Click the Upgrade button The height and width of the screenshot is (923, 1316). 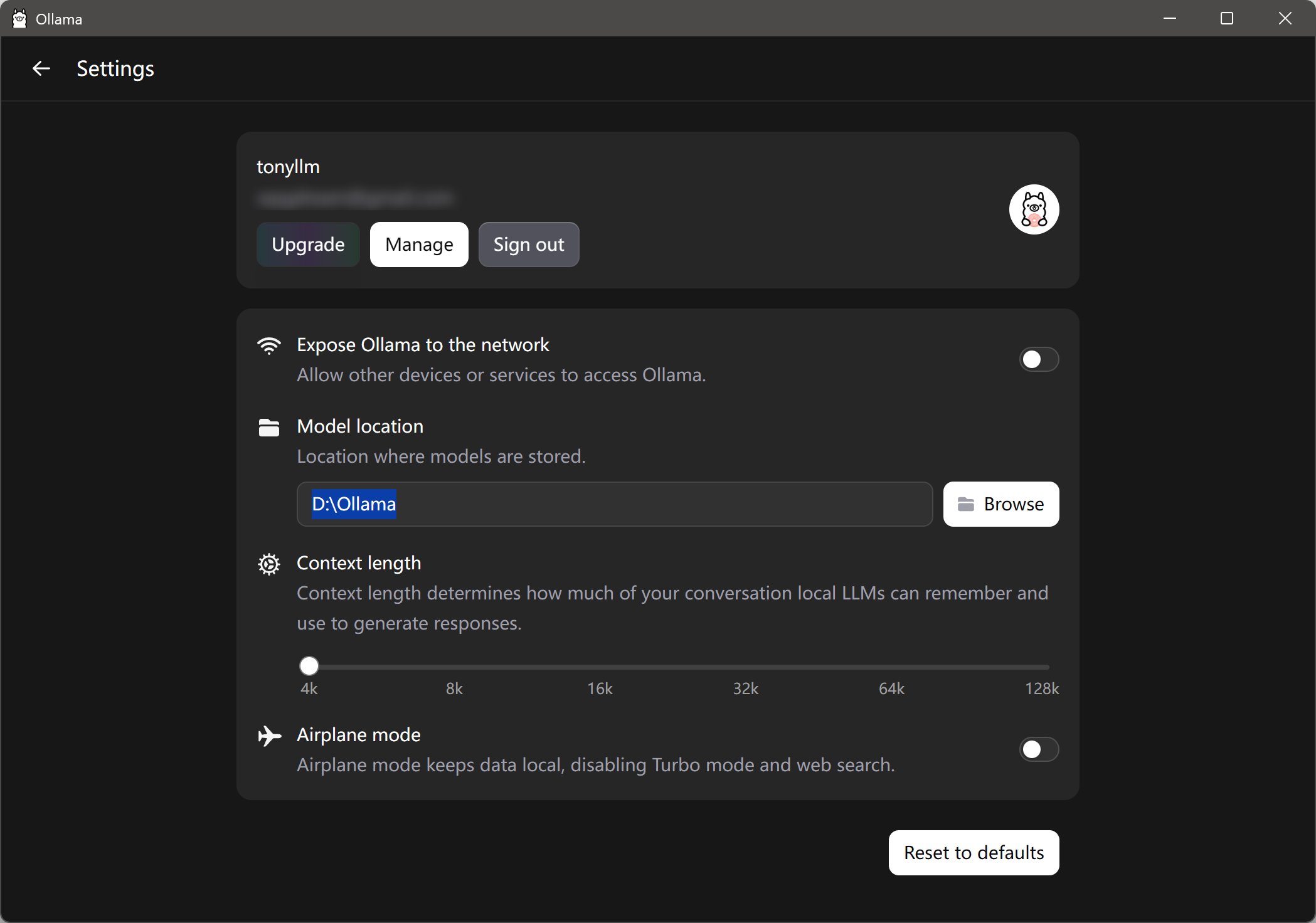tap(308, 245)
